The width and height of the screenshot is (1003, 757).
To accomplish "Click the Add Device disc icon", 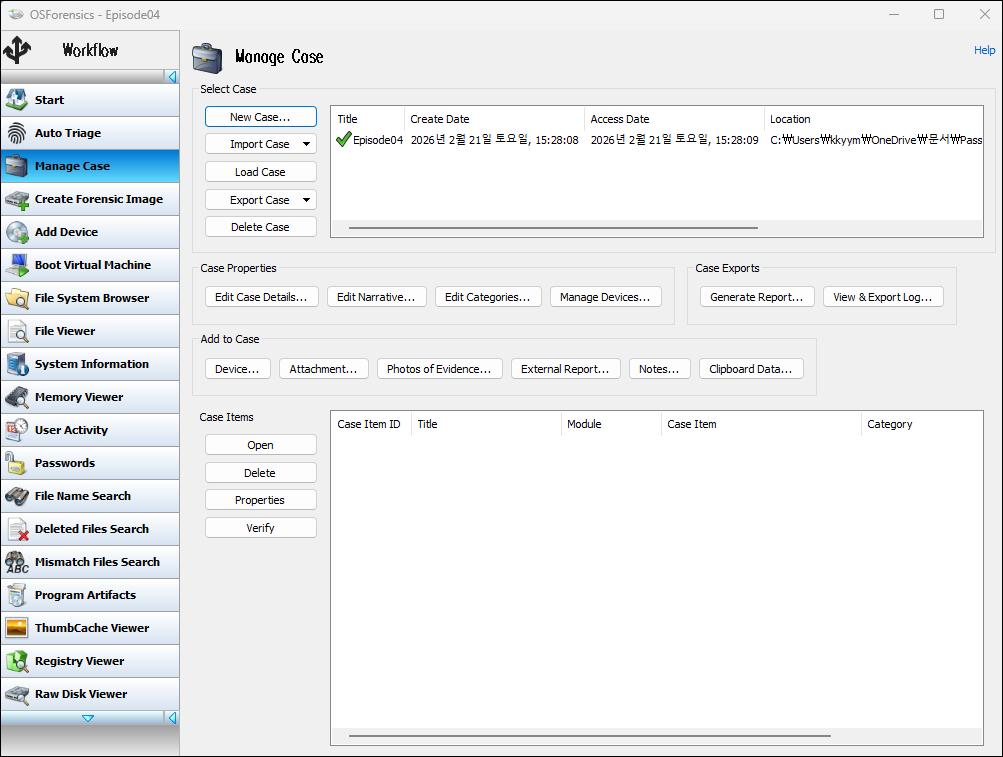I will [17, 232].
